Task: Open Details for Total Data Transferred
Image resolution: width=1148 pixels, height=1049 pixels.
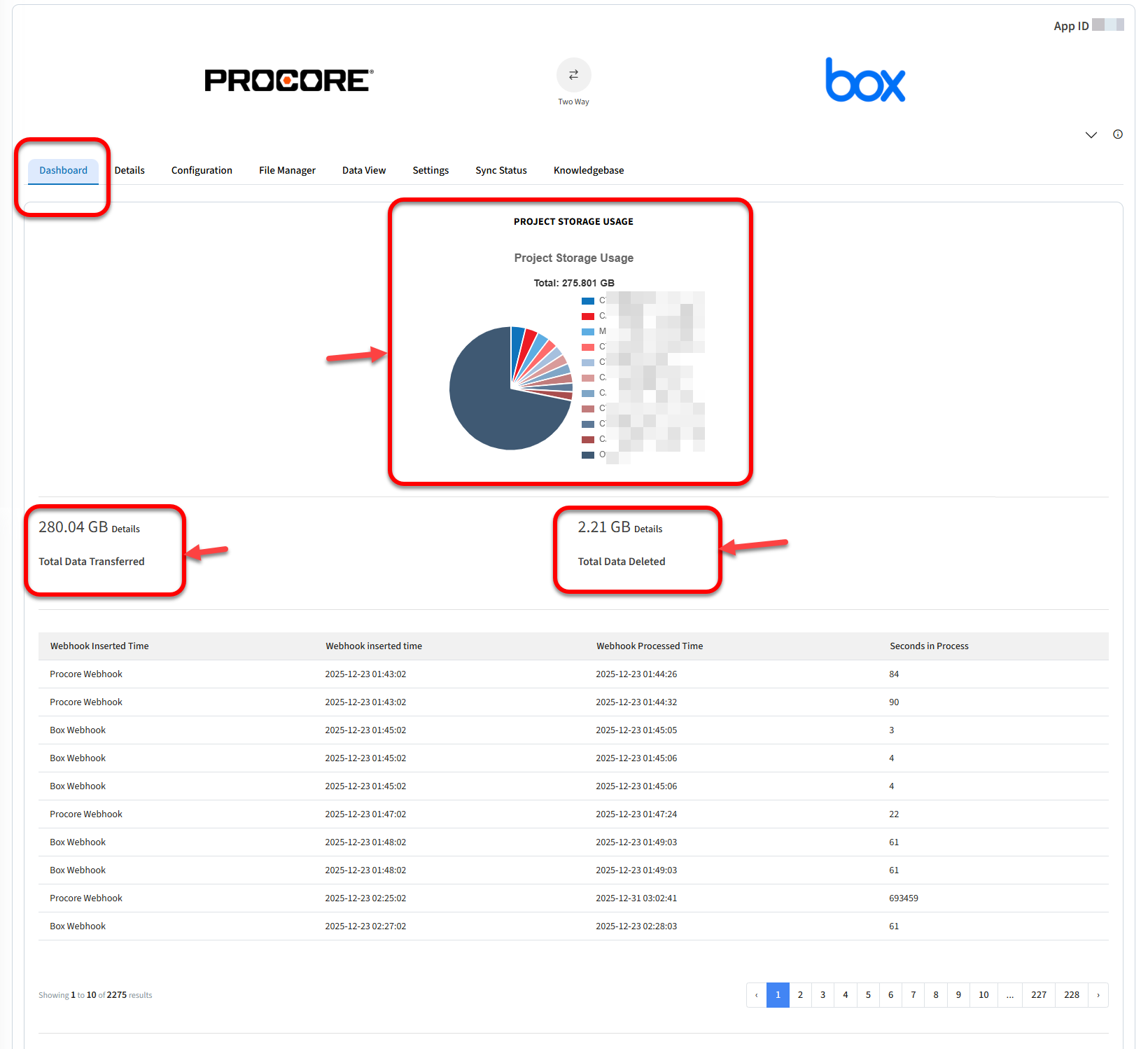Action: [x=126, y=529]
